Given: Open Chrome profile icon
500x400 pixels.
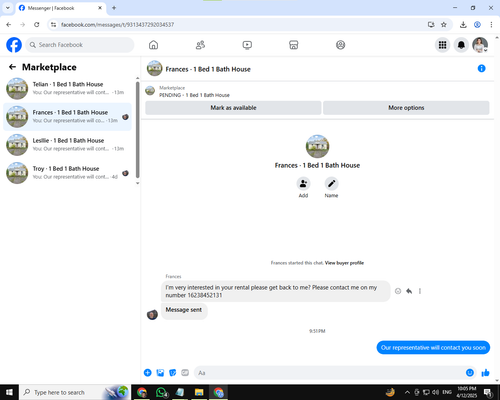Looking at the screenshot, I should click(477, 25).
